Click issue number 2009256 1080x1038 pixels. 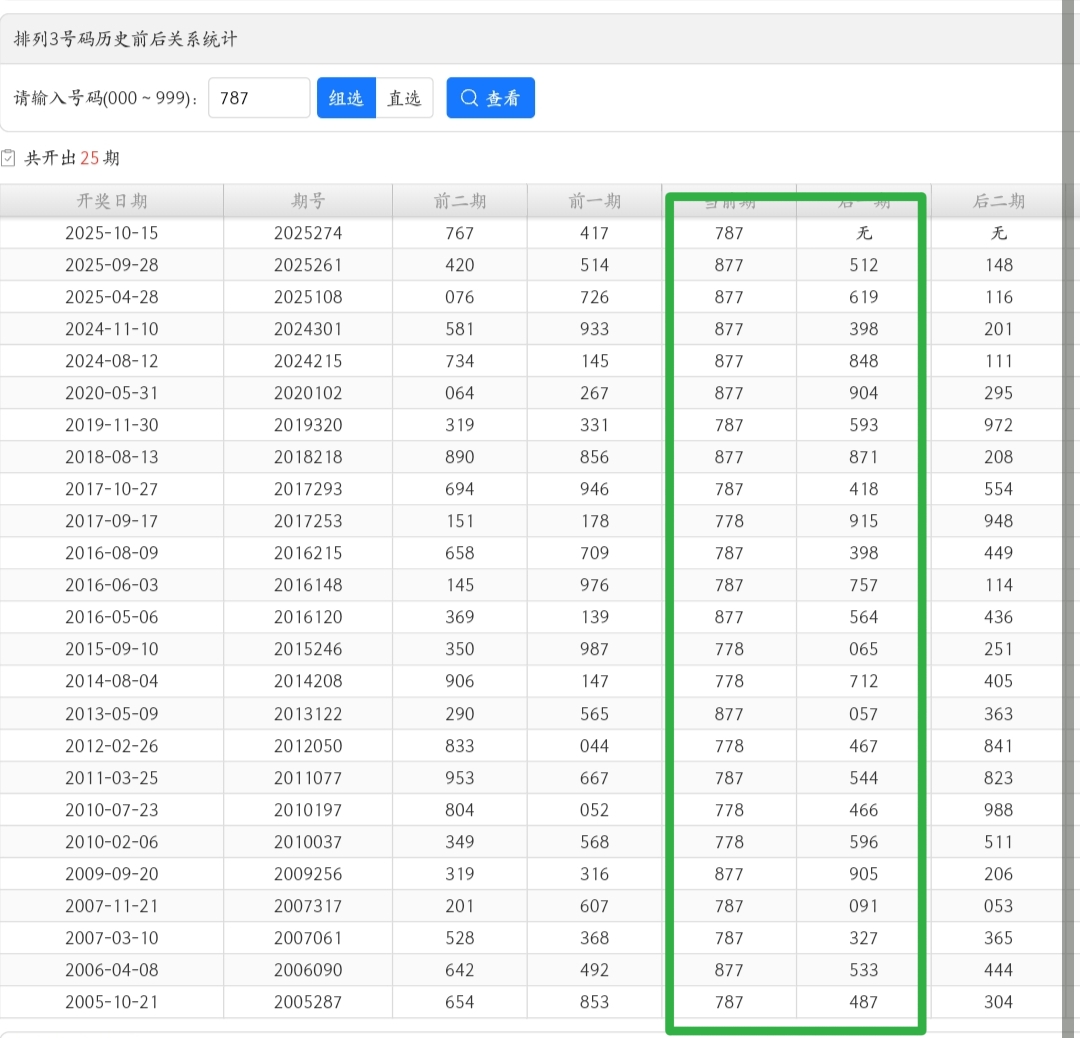pos(308,874)
